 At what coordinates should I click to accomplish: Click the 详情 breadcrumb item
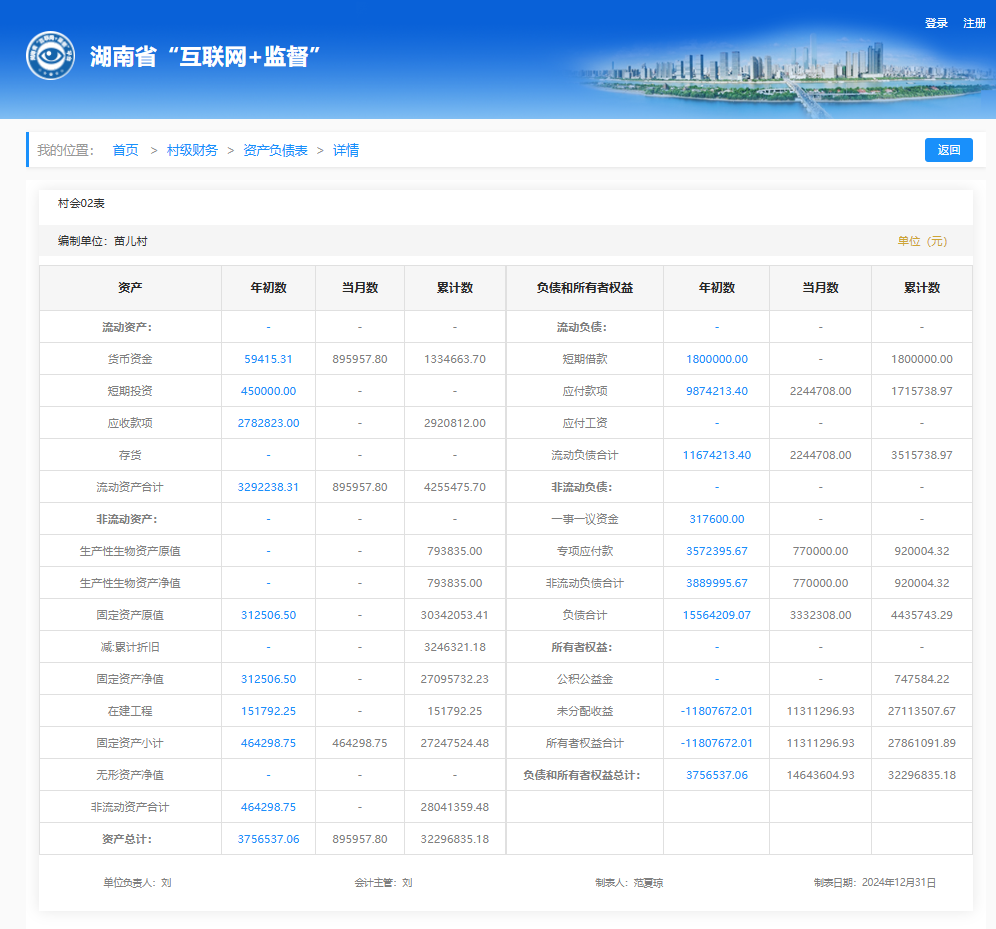coord(346,150)
